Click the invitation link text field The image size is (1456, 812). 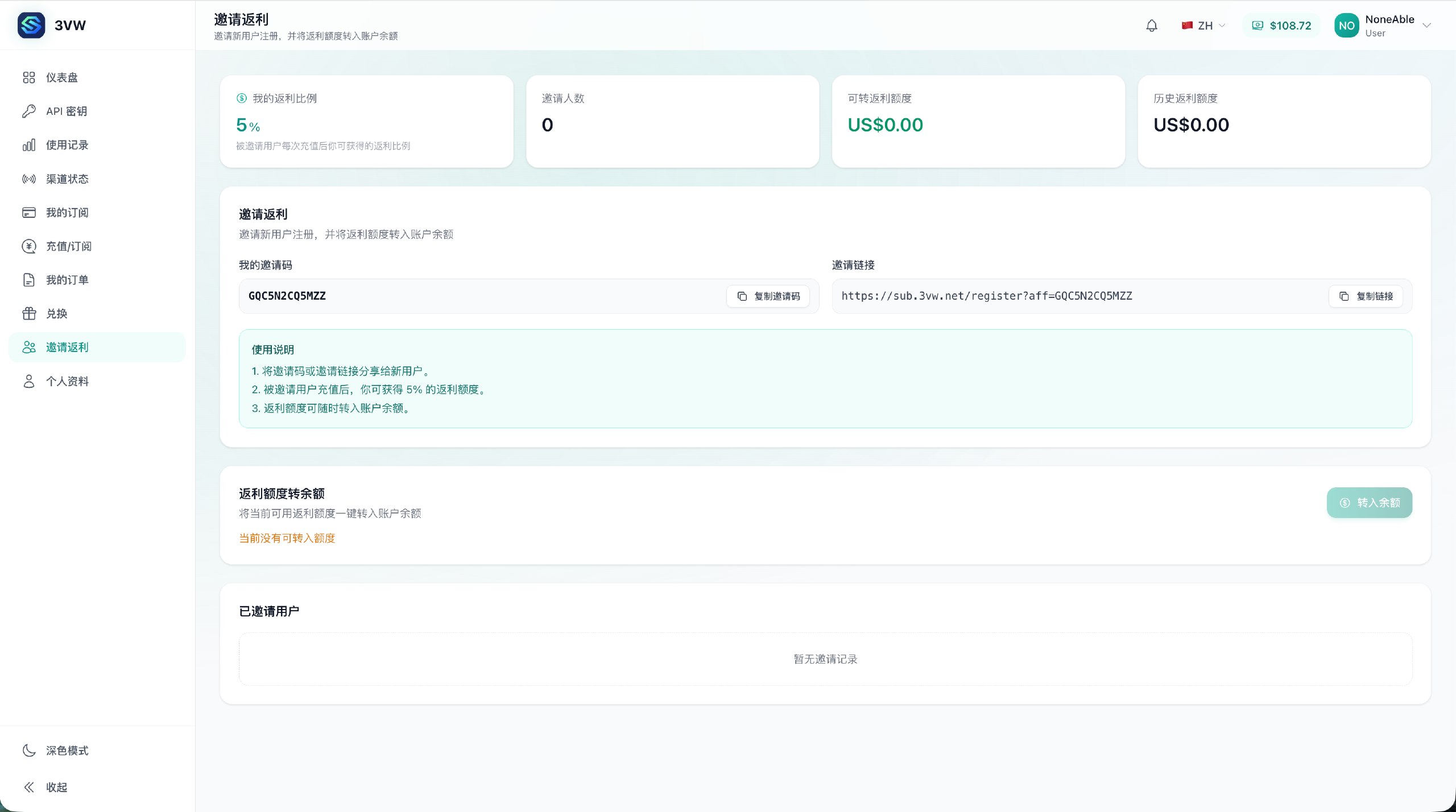click(1081, 296)
